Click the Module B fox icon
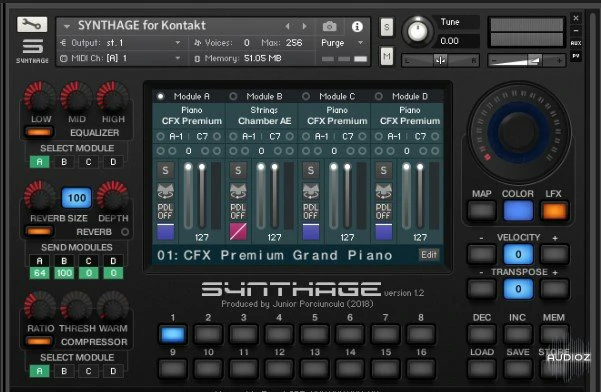The width and height of the screenshot is (601, 392). point(238,191)
